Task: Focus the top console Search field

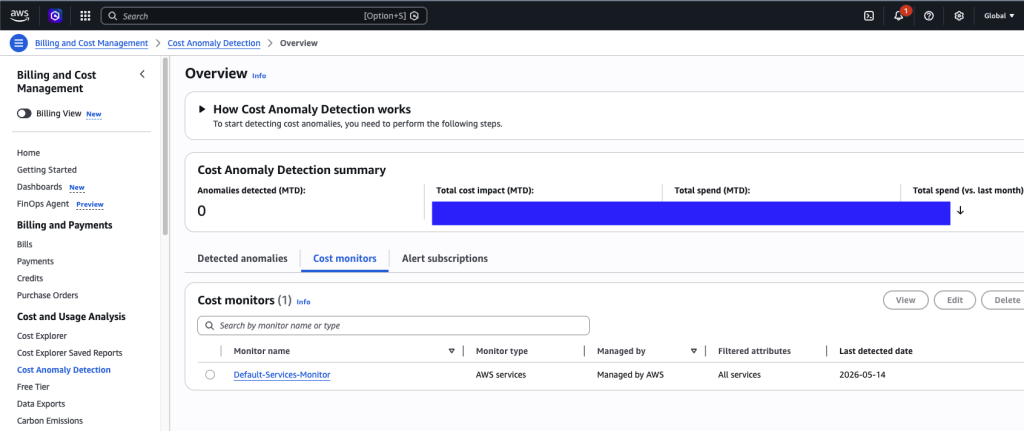Action: click(x=264, y=16)
